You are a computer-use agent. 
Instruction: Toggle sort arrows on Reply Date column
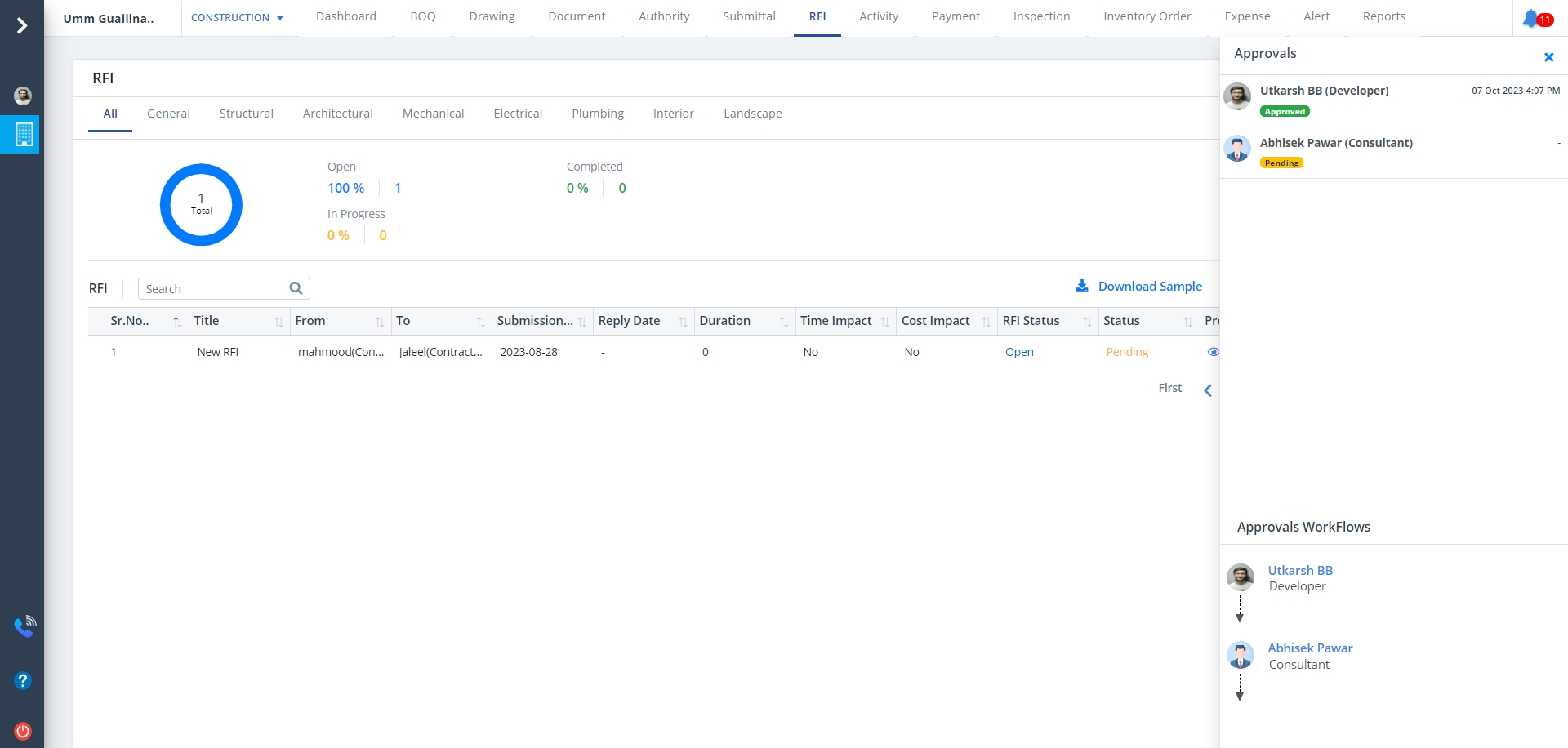683,322
